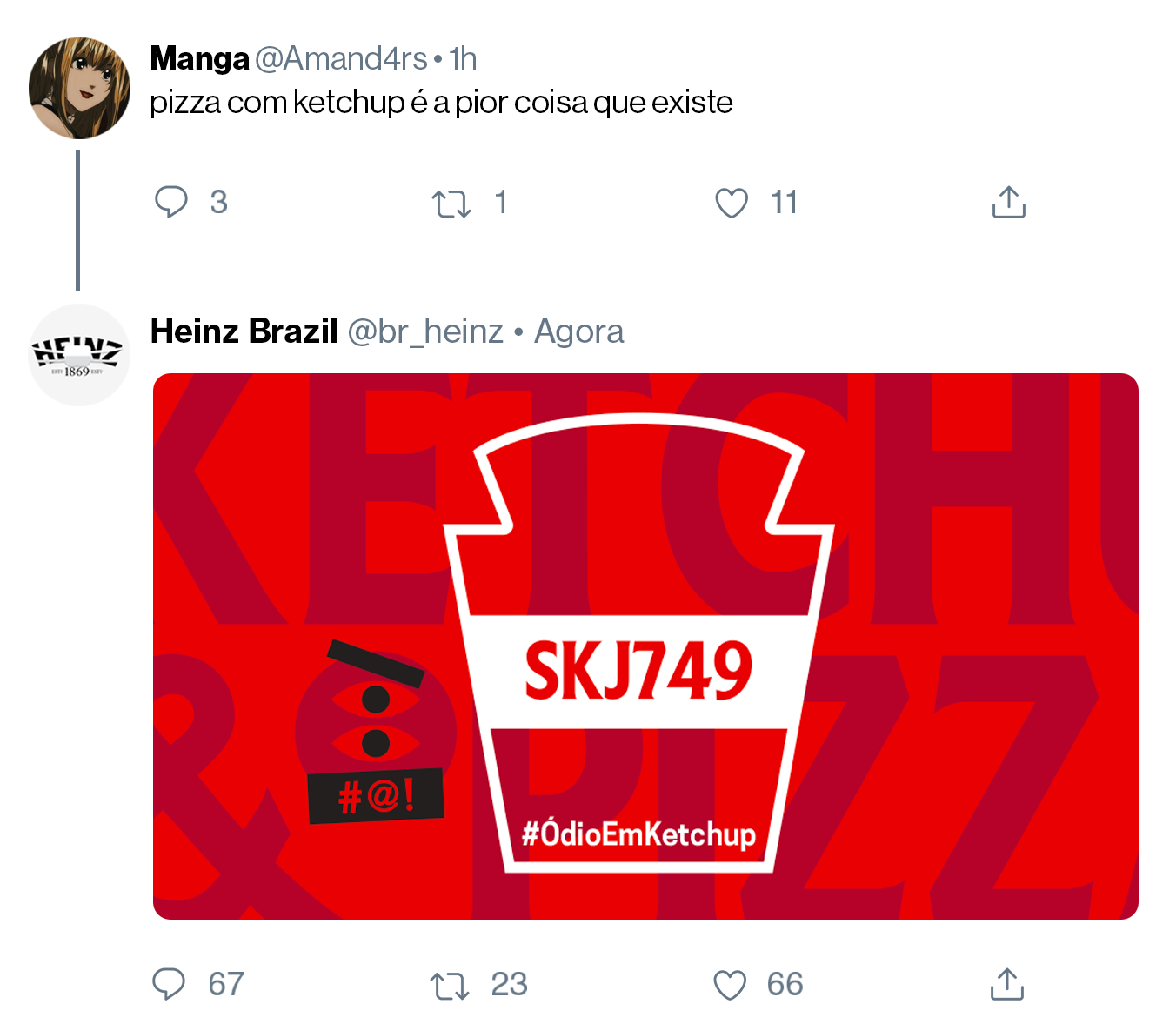Open Heinz 1869 profile avatar
The width and height of the screenshot is (1176, 1031).
click(79, 355)
